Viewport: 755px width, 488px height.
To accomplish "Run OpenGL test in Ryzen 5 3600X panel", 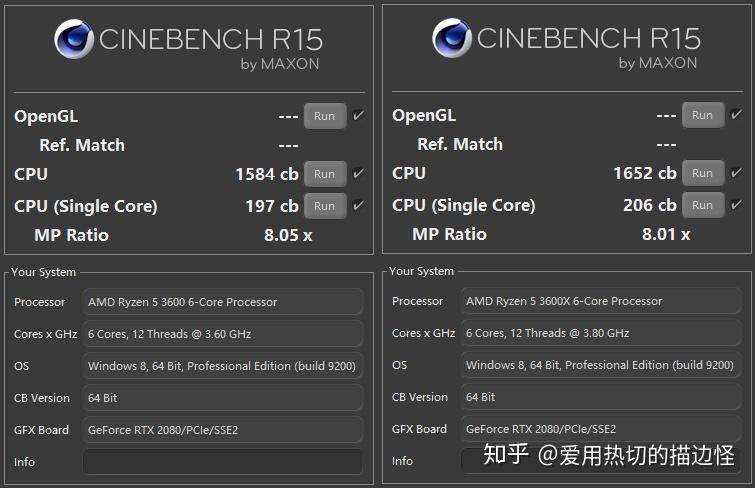I will (x=703, y=115).
